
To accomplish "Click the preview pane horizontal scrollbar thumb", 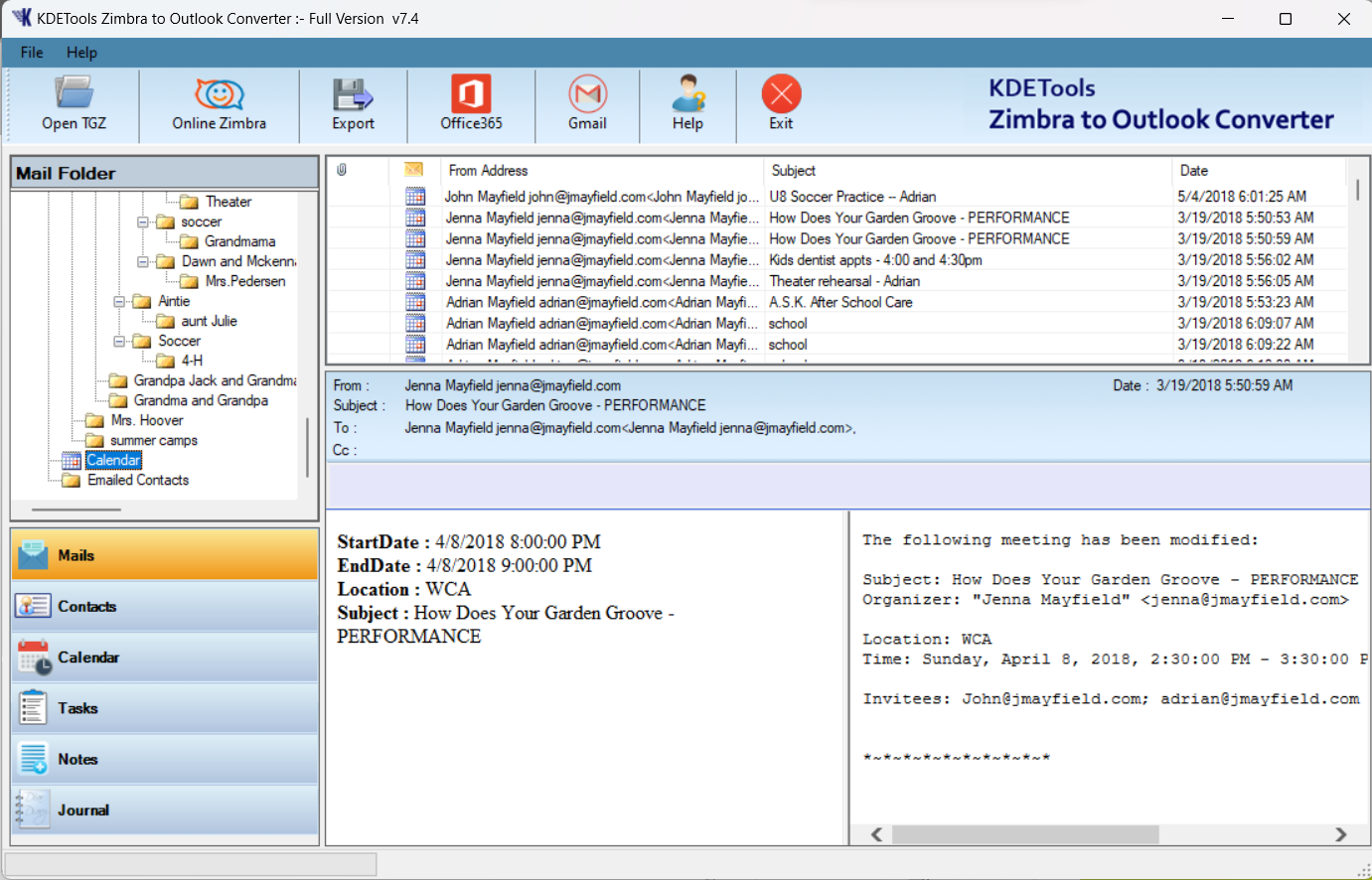I will 1025,834.
